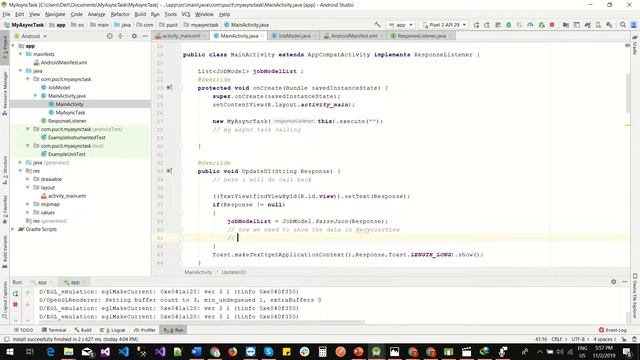The width and height of the screenshot is (640, 360).
Task: Click collapse all icon in Project panel
Action: [x=120, y=36]
